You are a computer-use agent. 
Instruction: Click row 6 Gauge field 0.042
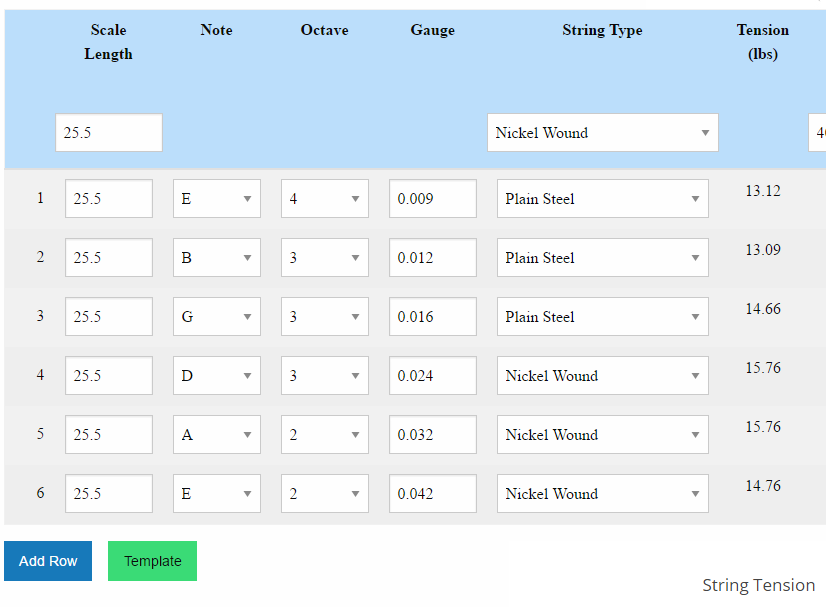click(x=432, y=494)
